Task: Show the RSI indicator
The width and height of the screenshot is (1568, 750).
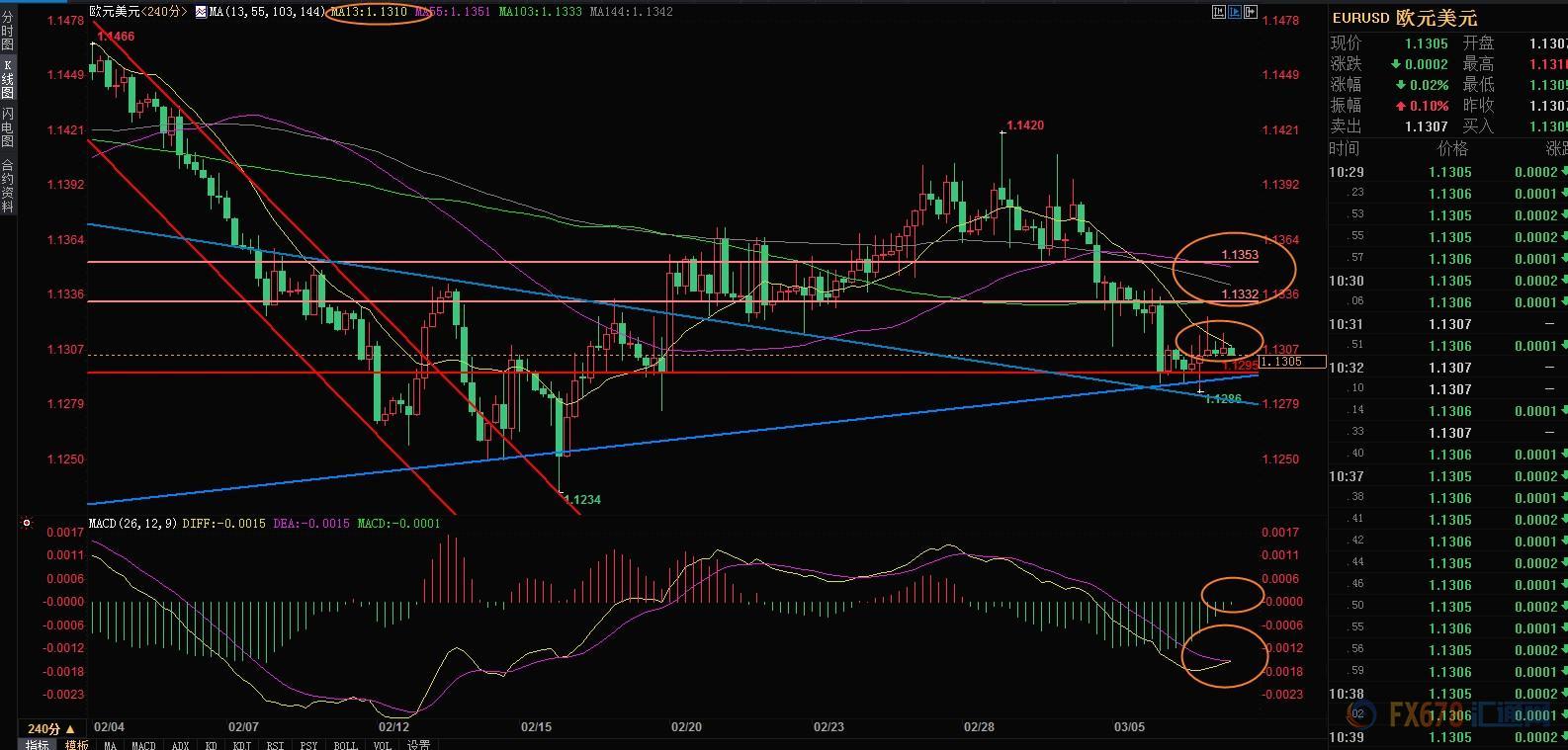Action: coord(277,744)
